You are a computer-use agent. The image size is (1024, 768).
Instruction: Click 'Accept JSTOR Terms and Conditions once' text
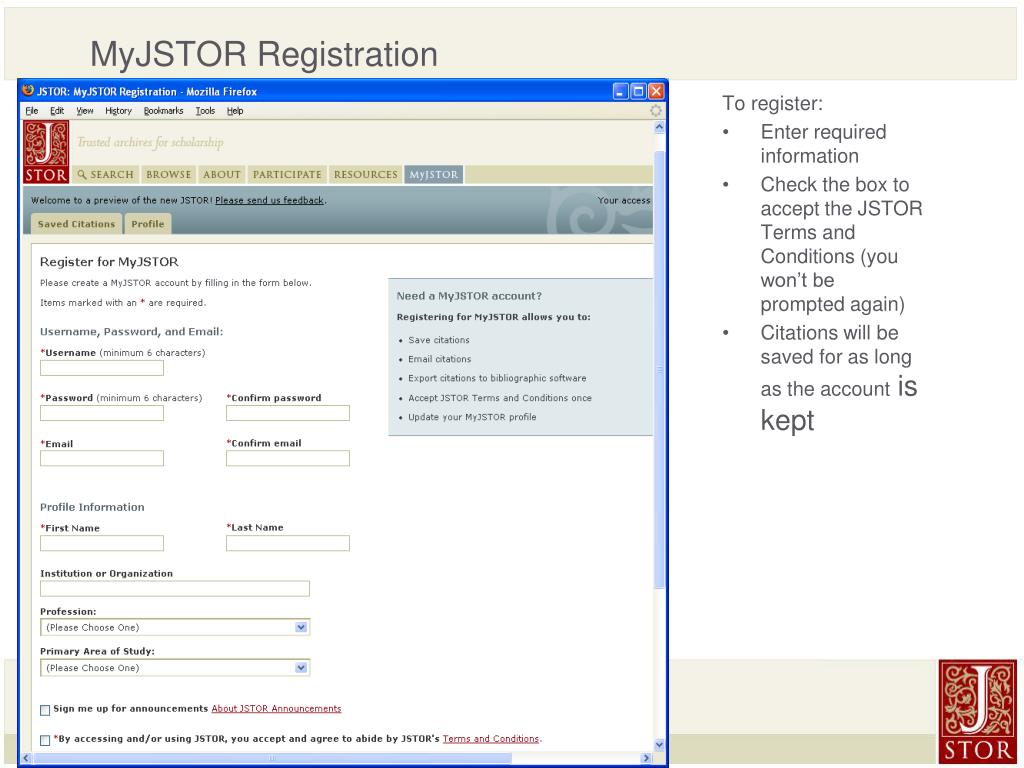tap(500, 398)
